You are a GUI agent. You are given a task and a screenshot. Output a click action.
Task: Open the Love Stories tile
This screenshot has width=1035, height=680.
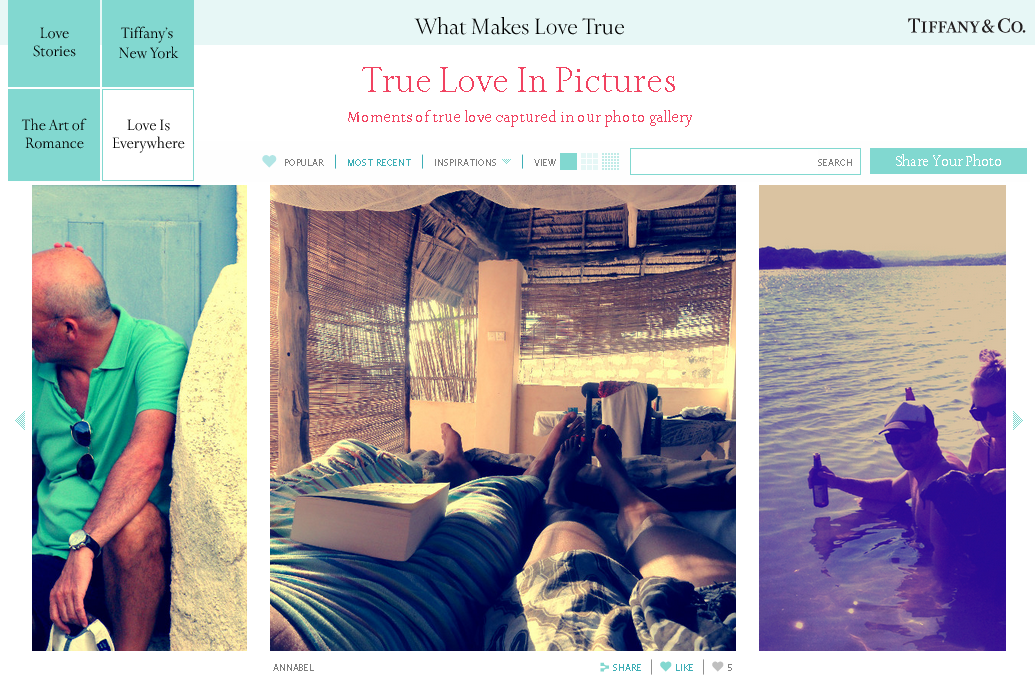(x=54, y=43)
